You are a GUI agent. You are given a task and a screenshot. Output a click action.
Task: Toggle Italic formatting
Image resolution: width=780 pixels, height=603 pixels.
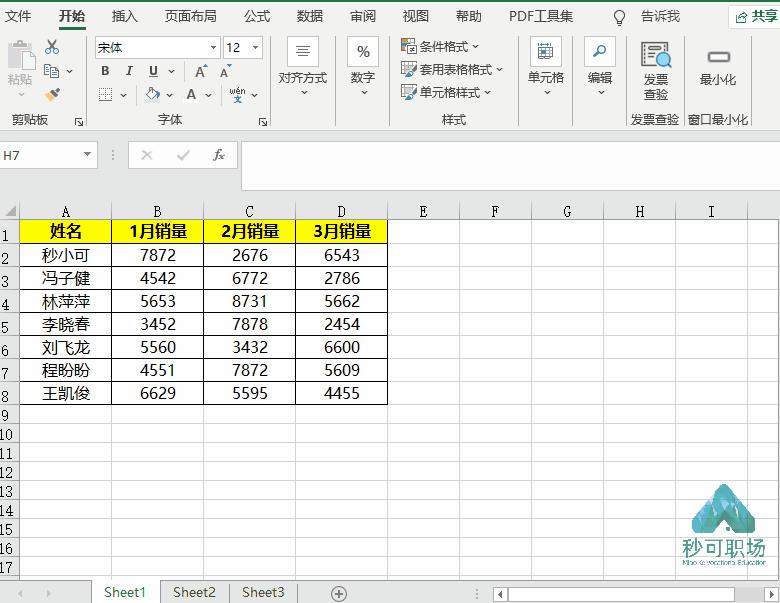point(129,71)
